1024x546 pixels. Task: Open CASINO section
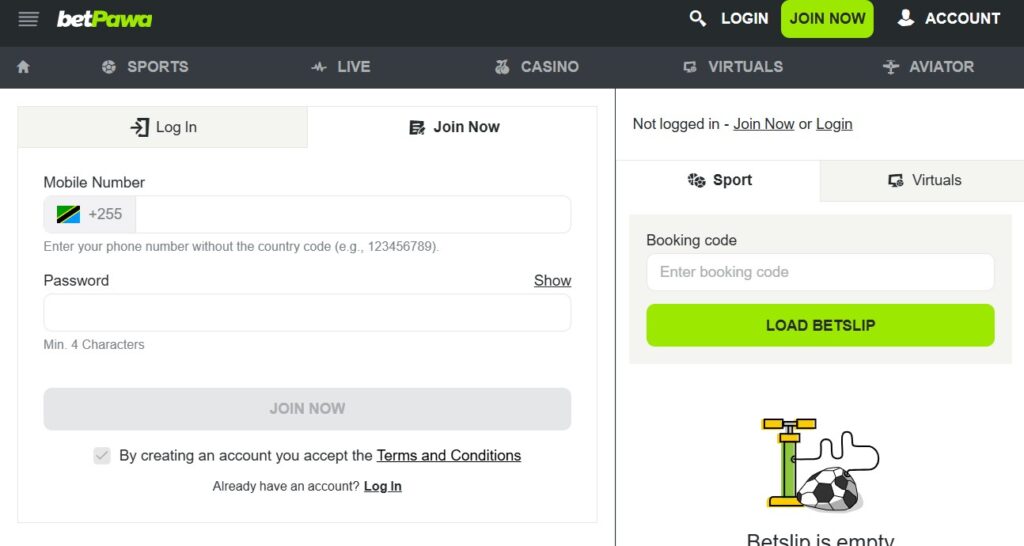pyautogui.click(x=537, y=67)
